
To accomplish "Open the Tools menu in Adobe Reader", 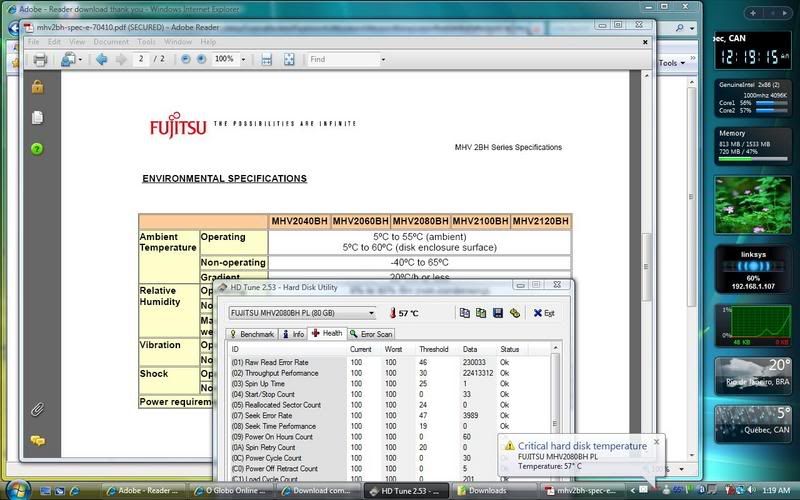I will [146, 42].
